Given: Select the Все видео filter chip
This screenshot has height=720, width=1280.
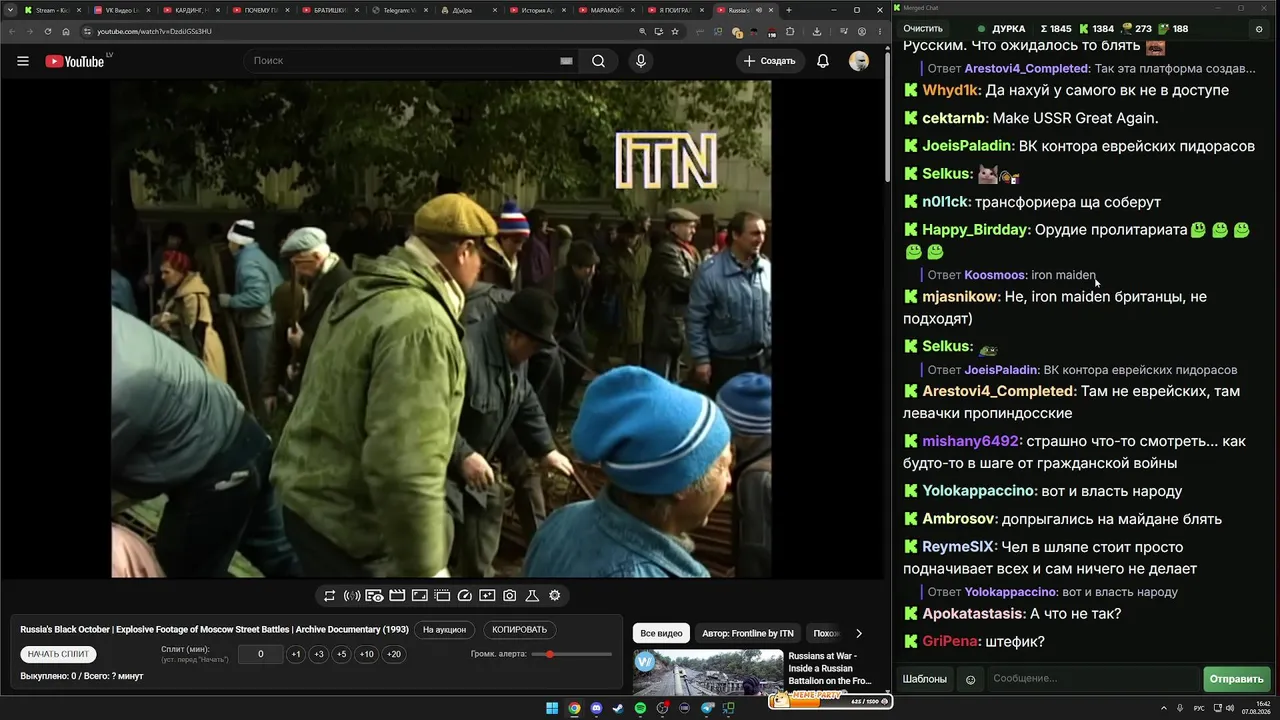Looking at the screenshot, I should coord(661,633).
